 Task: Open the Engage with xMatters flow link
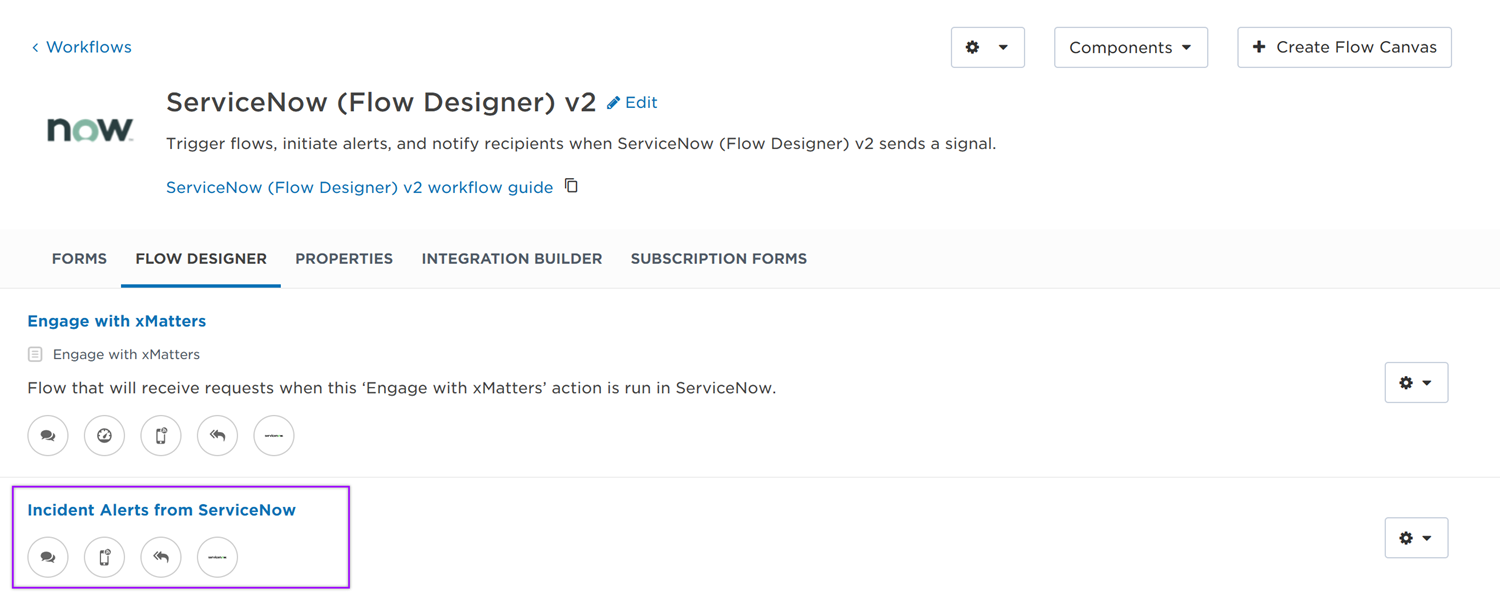click(117, 321)
